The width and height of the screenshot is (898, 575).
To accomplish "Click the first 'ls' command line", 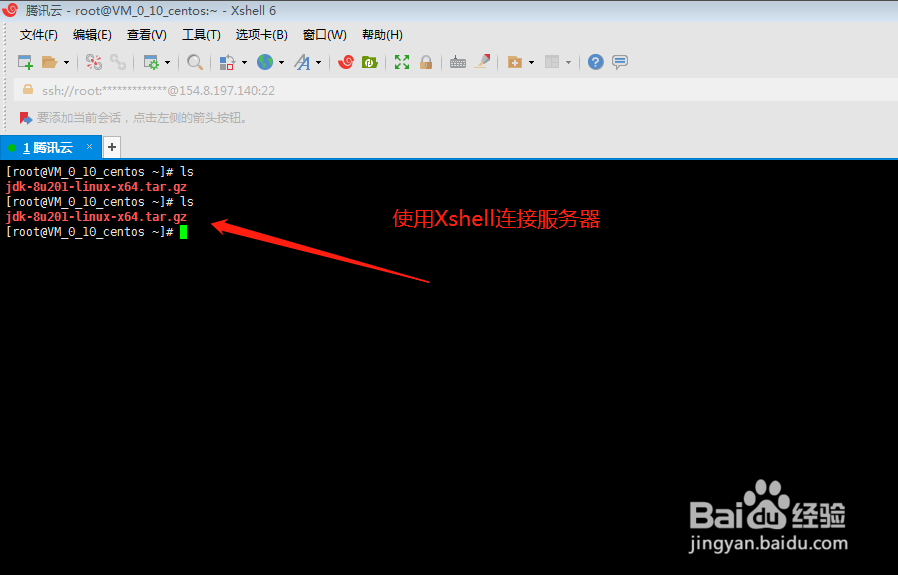I will (x=100, y=172).
